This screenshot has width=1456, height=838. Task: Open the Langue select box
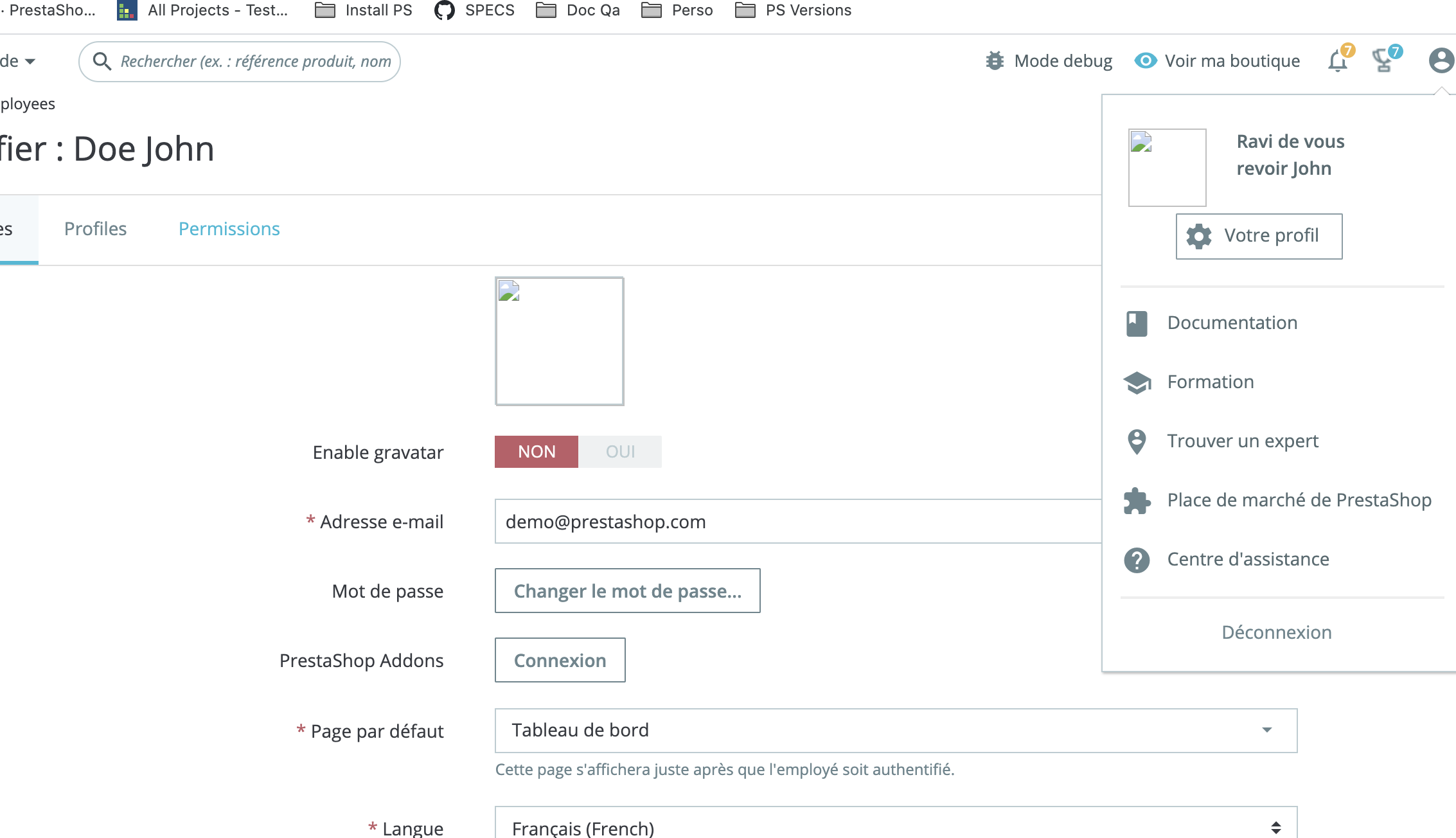(x=896, y=826)
